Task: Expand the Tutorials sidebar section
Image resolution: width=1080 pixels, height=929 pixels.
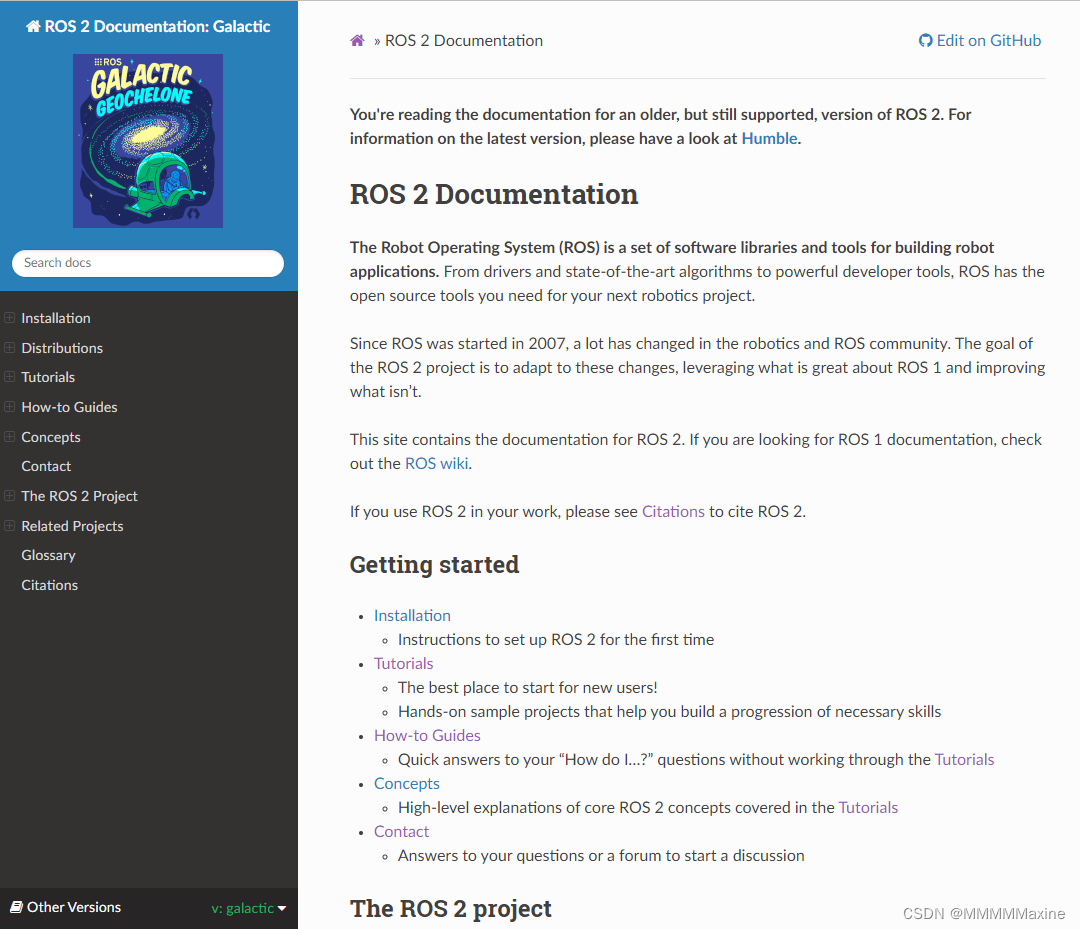Action: (x=10, y=377)
